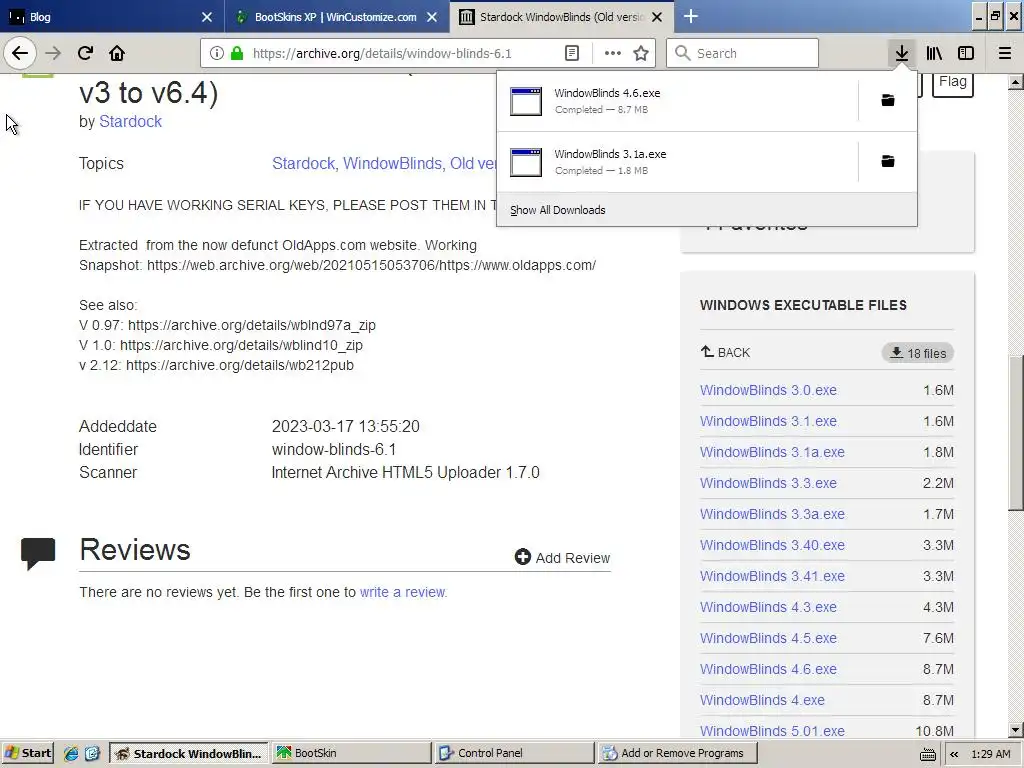Viewport: 1024px width, 768px height.
Task: Close the downloads panel via download arrow button
Action: (x=902, y=54)
